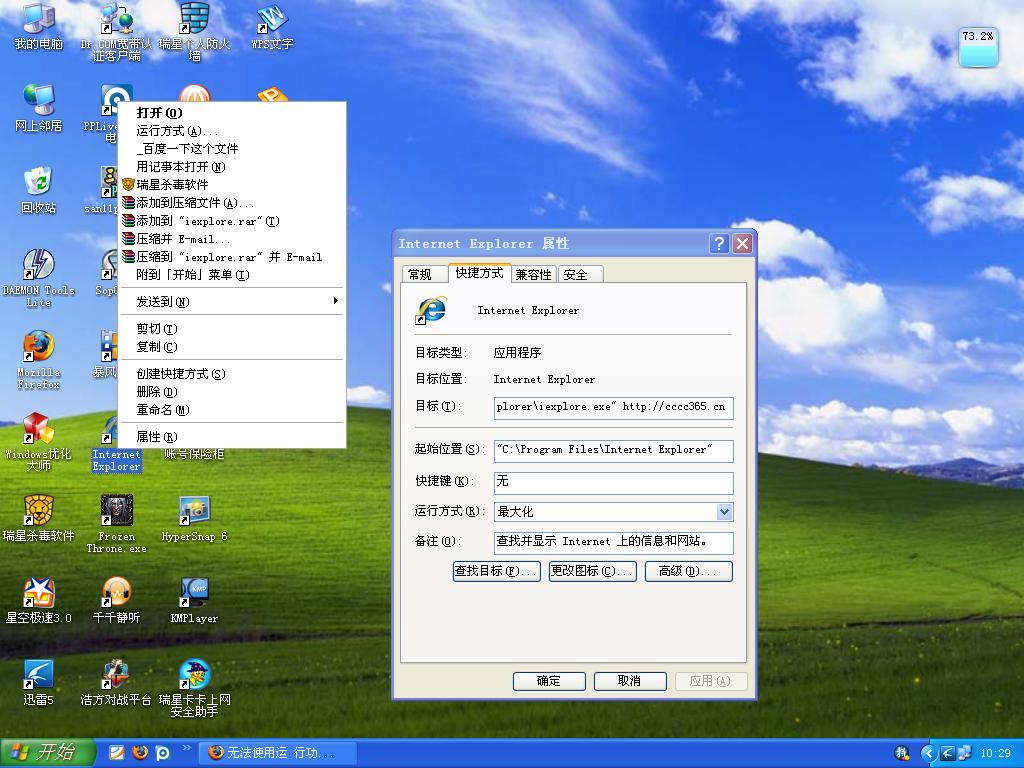Choose 删除(D) from context menu
Screen dimensions: 1024x768
click(x=232, y=392)
